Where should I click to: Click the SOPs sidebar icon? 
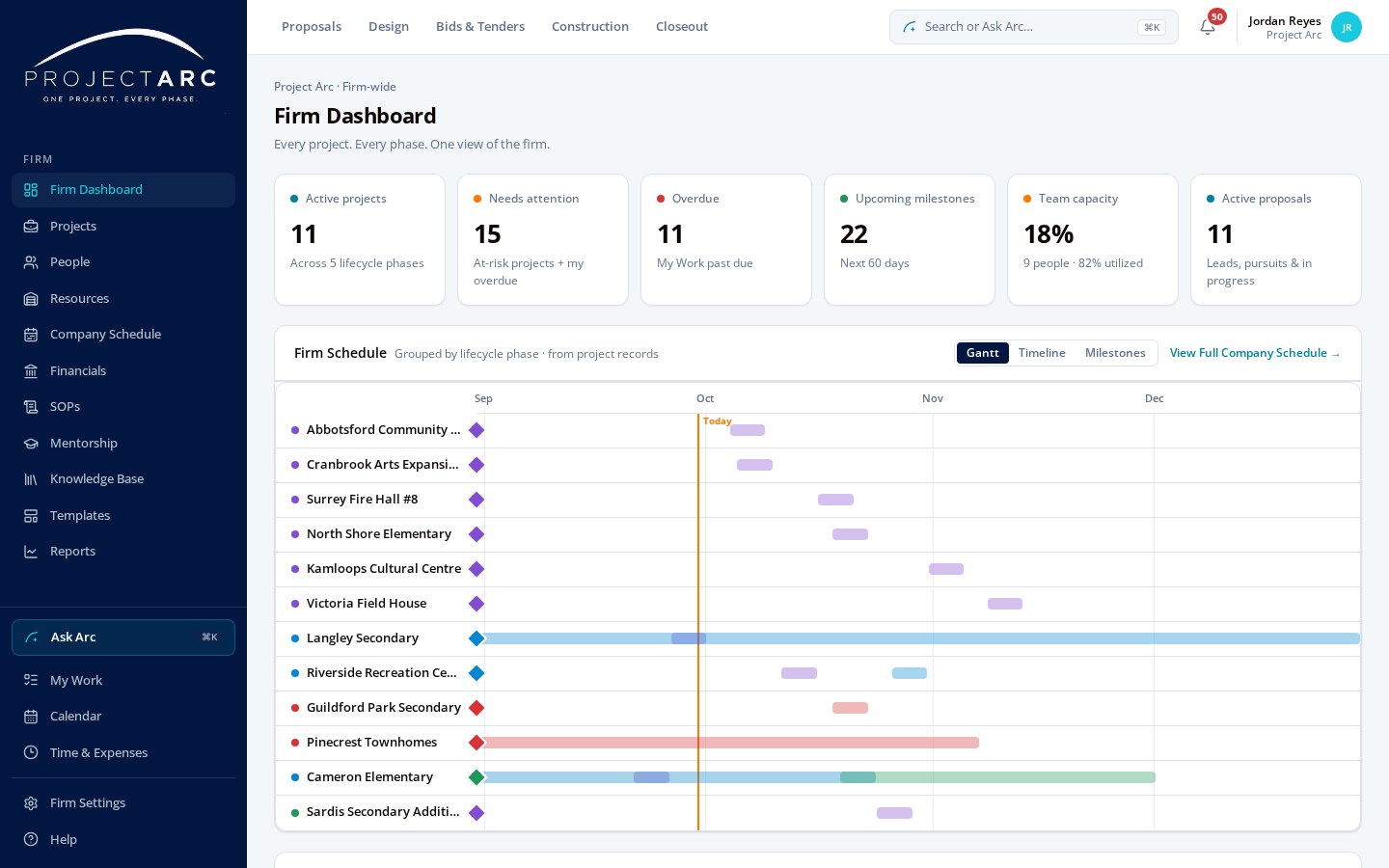tap(31, 407)
